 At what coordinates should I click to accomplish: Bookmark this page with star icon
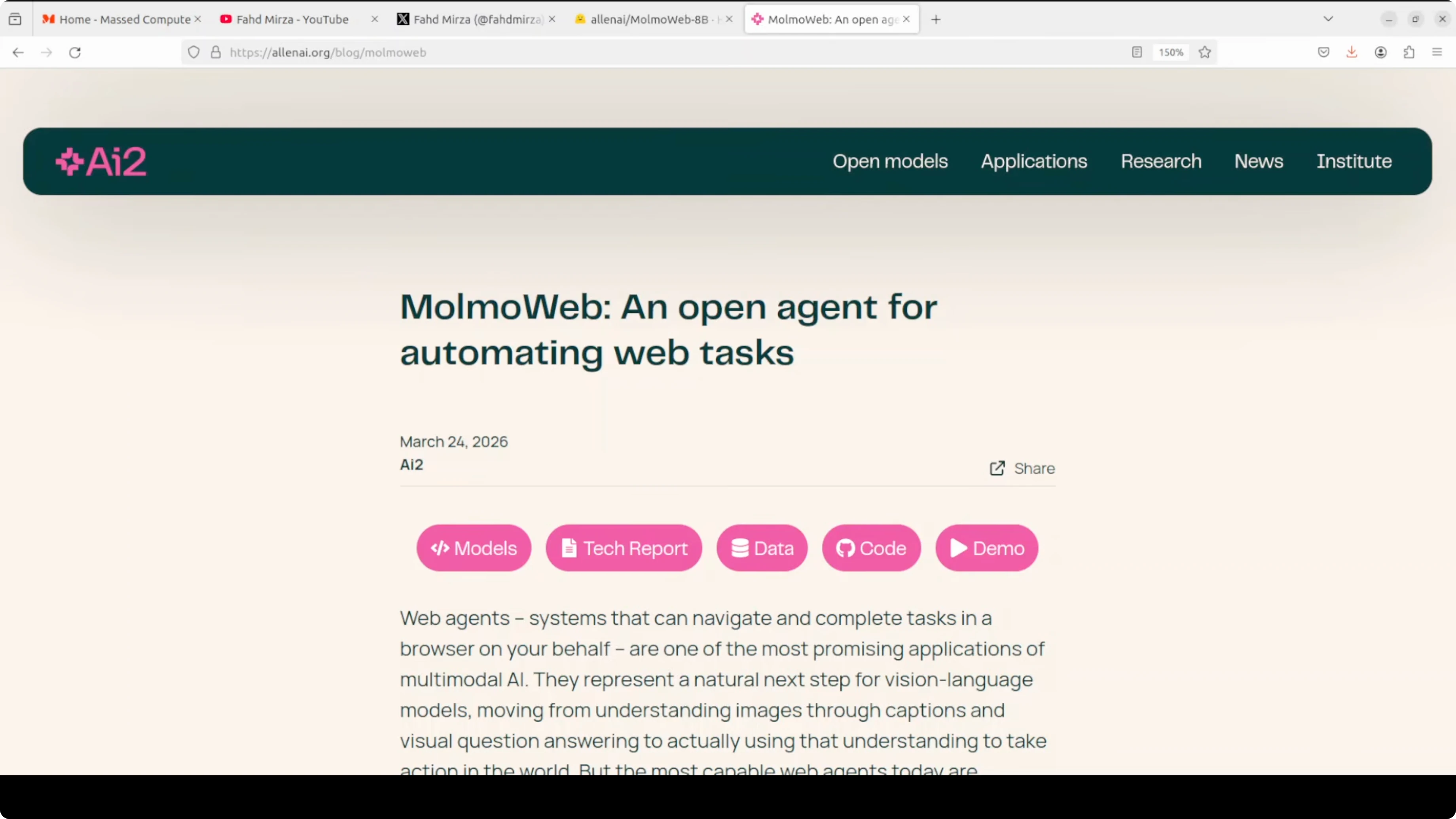[x=1204, y=53]
